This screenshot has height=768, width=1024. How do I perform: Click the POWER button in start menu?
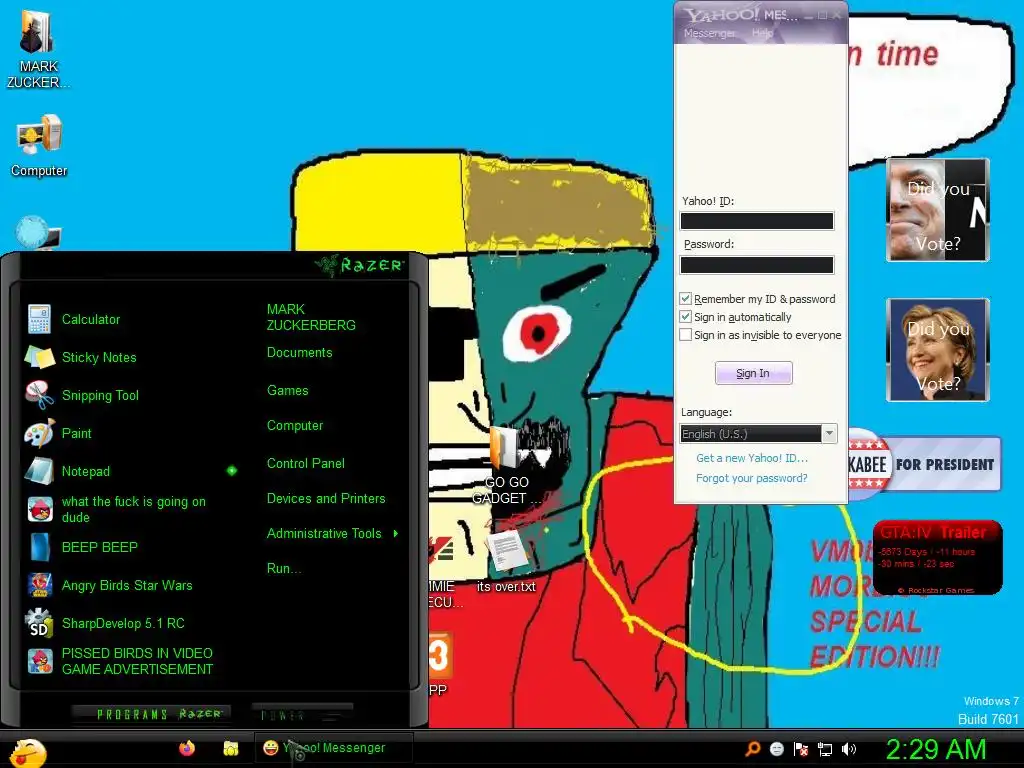(302, 715)
